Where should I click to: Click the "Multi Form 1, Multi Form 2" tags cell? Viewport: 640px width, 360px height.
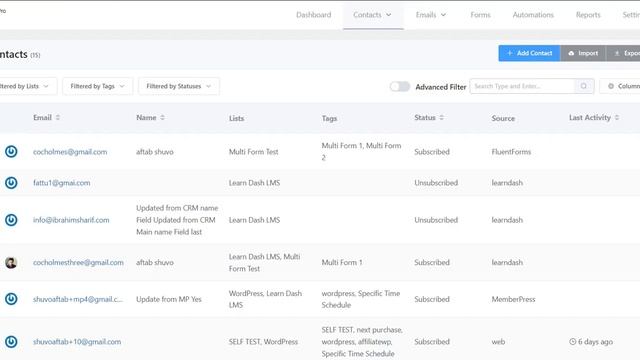point(362,151)
